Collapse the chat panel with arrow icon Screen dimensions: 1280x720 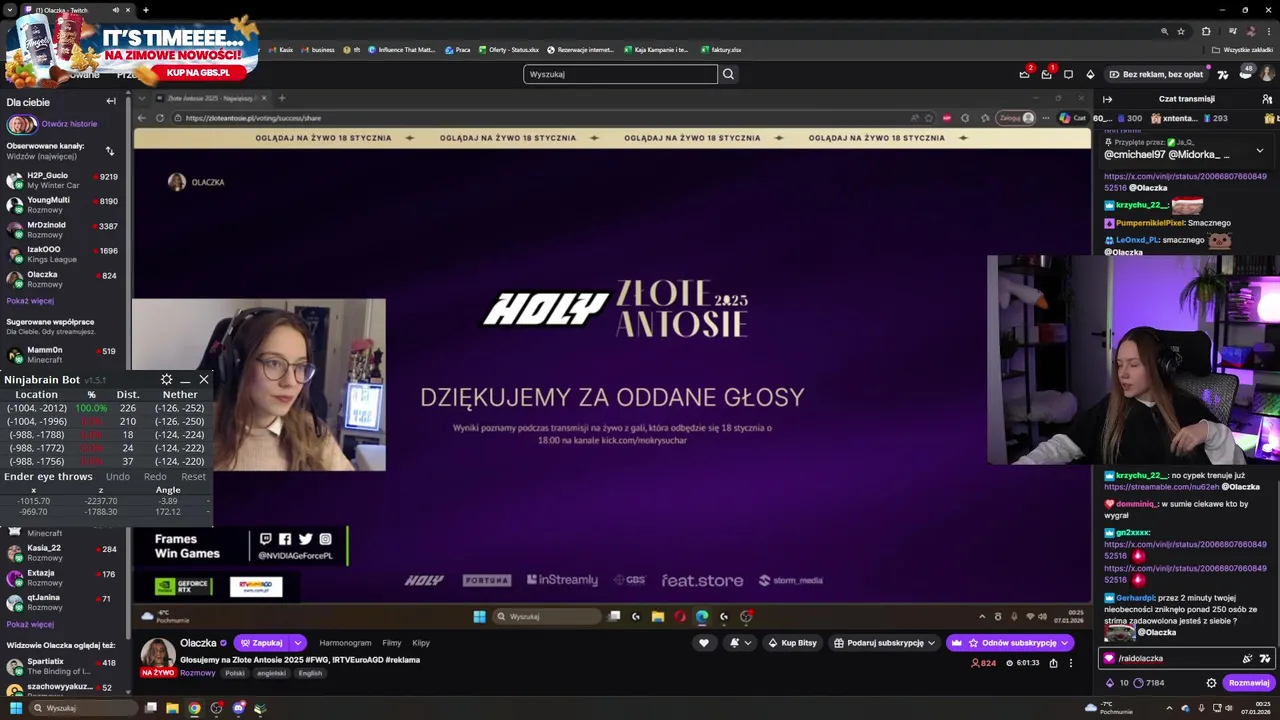pos(1107,99)
